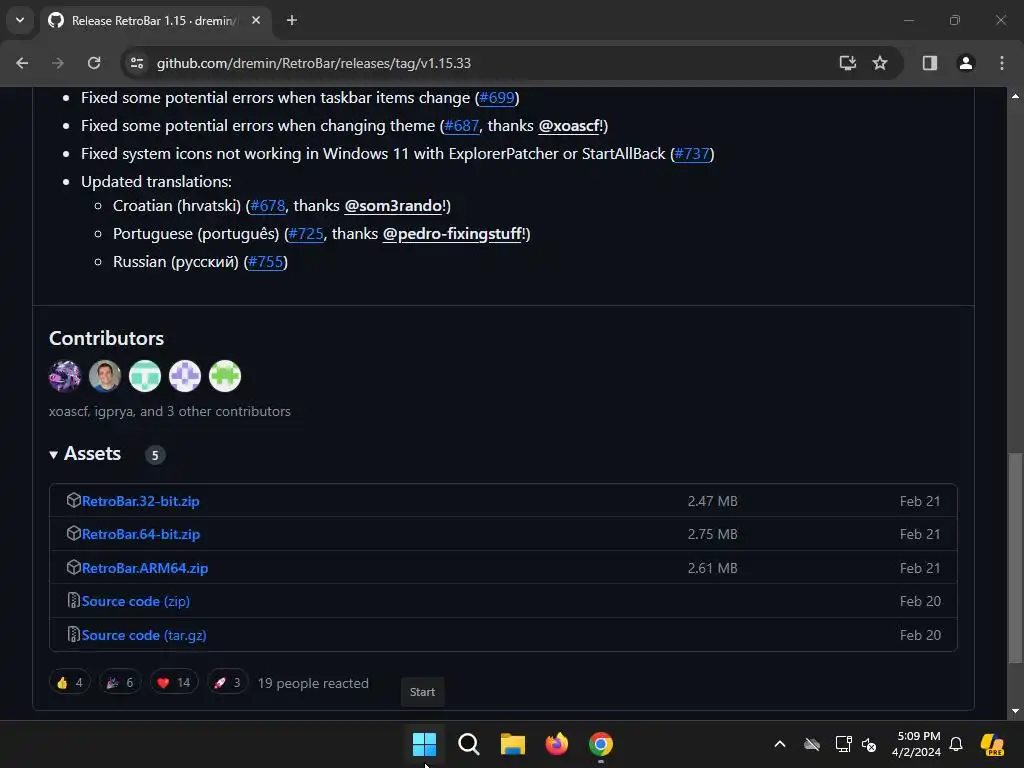The image size is (1024, 768).
Task: Click package icon beside RetroBar.32-bit.zip
Action: point(74,500)
